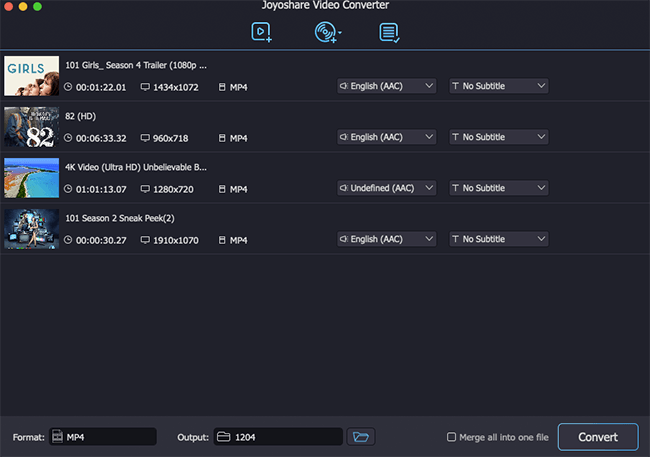The height and width of the screenshot is (457, 650).
Task: Minimize the window with the yellow button
Action: tap(23, 7)
